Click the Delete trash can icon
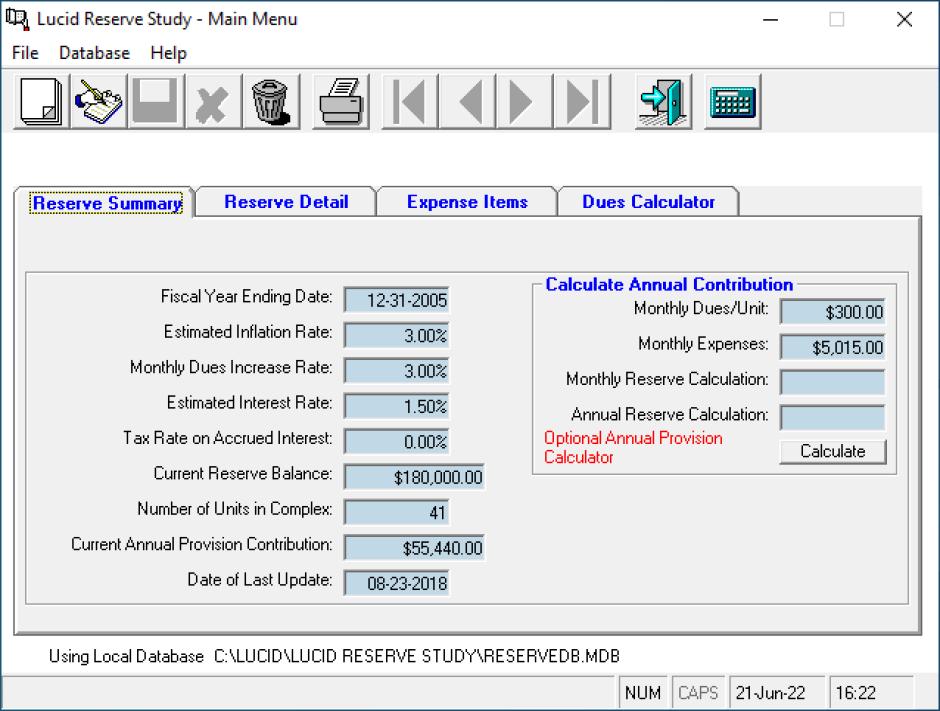 [x=271, y=101]
